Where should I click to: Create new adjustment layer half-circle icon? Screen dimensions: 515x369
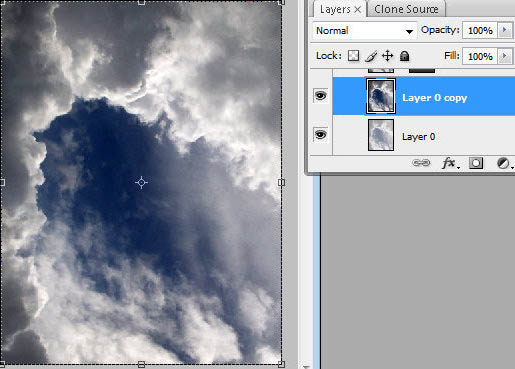(x=503, y=163)
